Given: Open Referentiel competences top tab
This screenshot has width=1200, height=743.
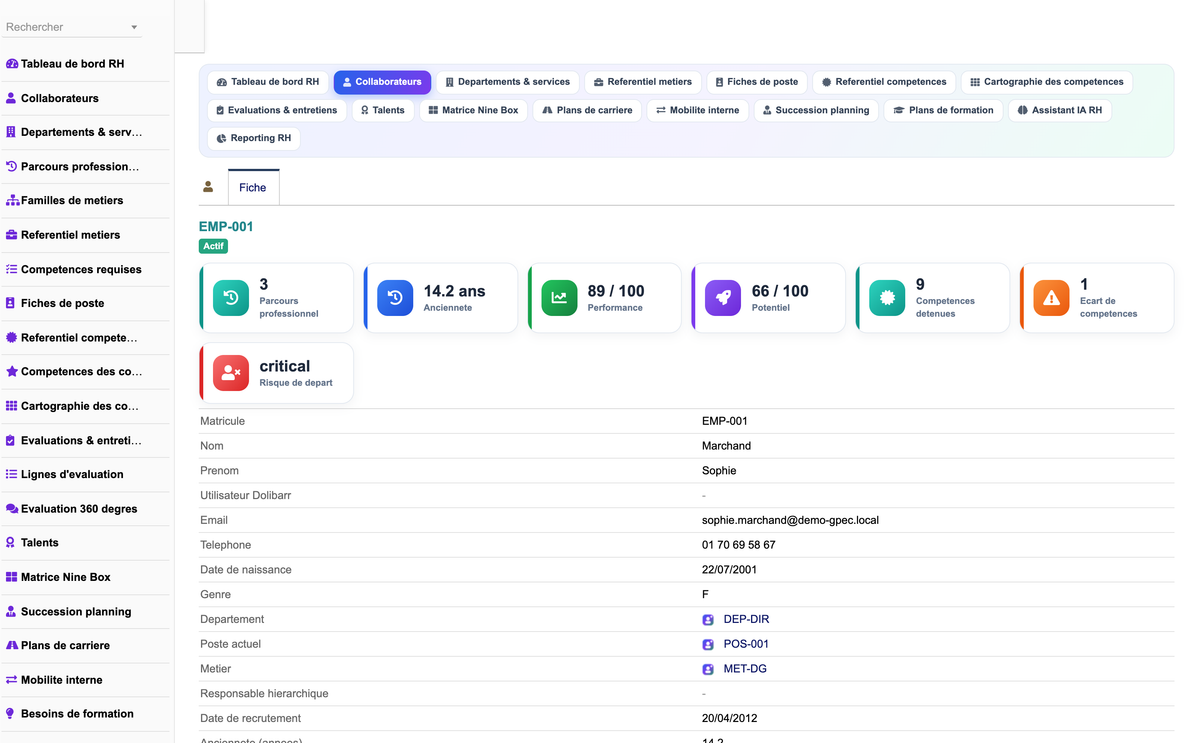Looking at the screenshot, I should 884,82.
